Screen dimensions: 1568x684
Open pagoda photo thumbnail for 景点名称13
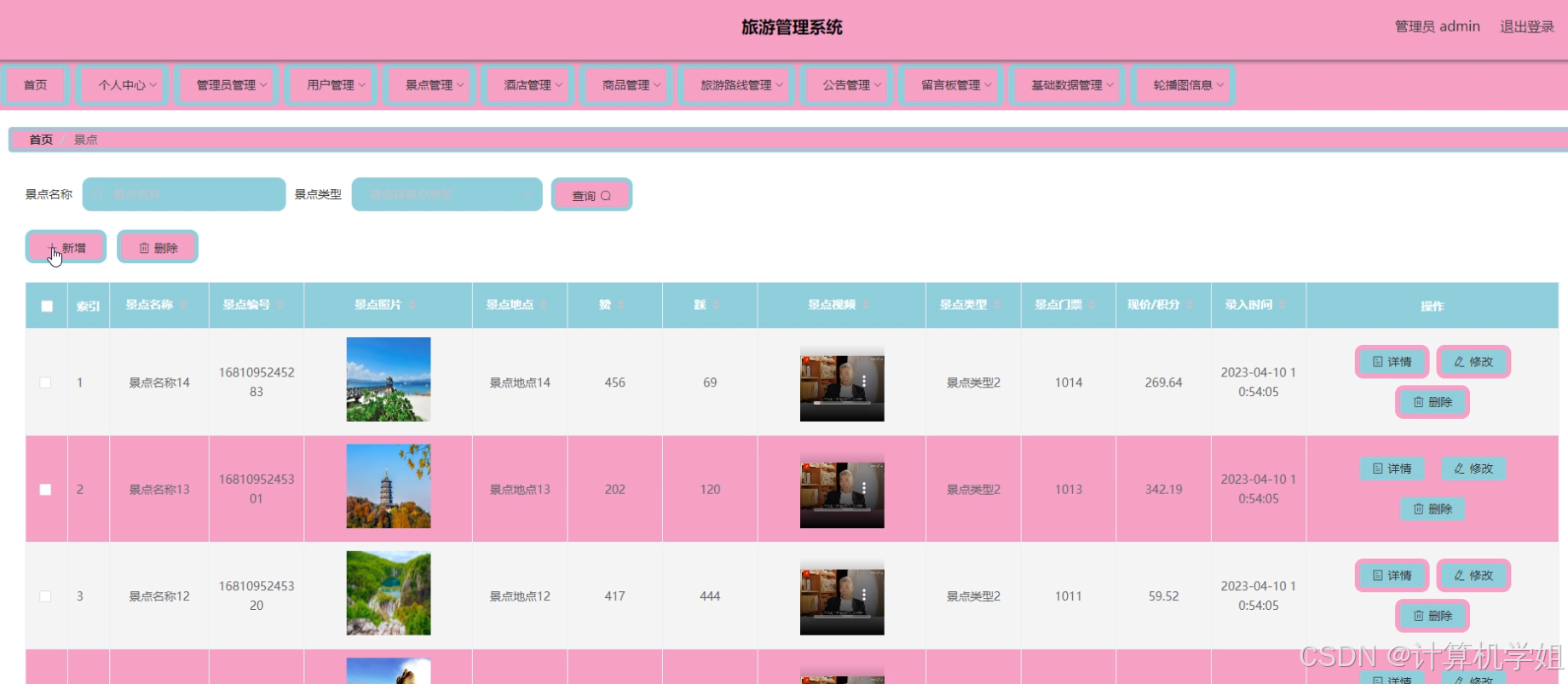[389, 486]
